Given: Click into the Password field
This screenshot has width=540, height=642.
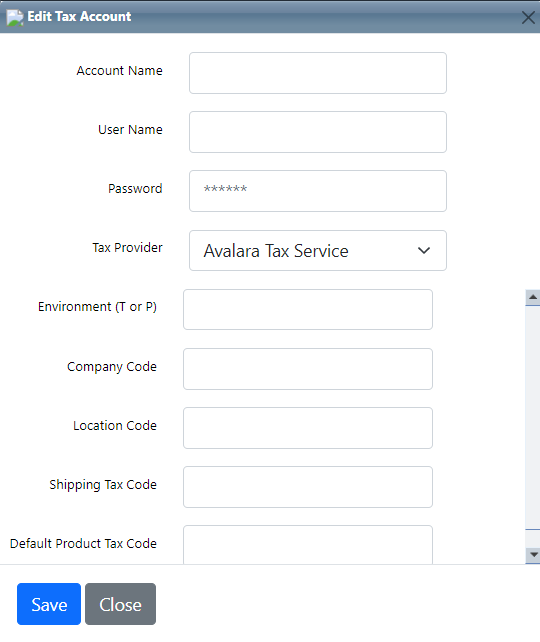Looking at the screenshot, I should (x=318, y=191).
